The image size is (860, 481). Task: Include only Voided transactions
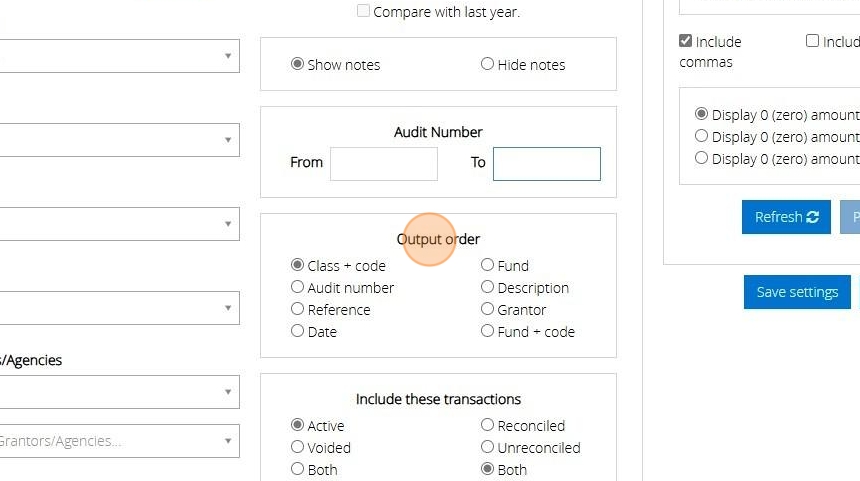pos(297,447)
